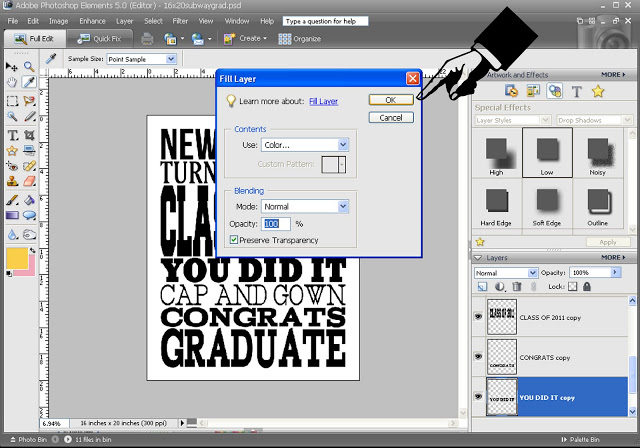Select the Clone Stamp tool

(12, 181)
